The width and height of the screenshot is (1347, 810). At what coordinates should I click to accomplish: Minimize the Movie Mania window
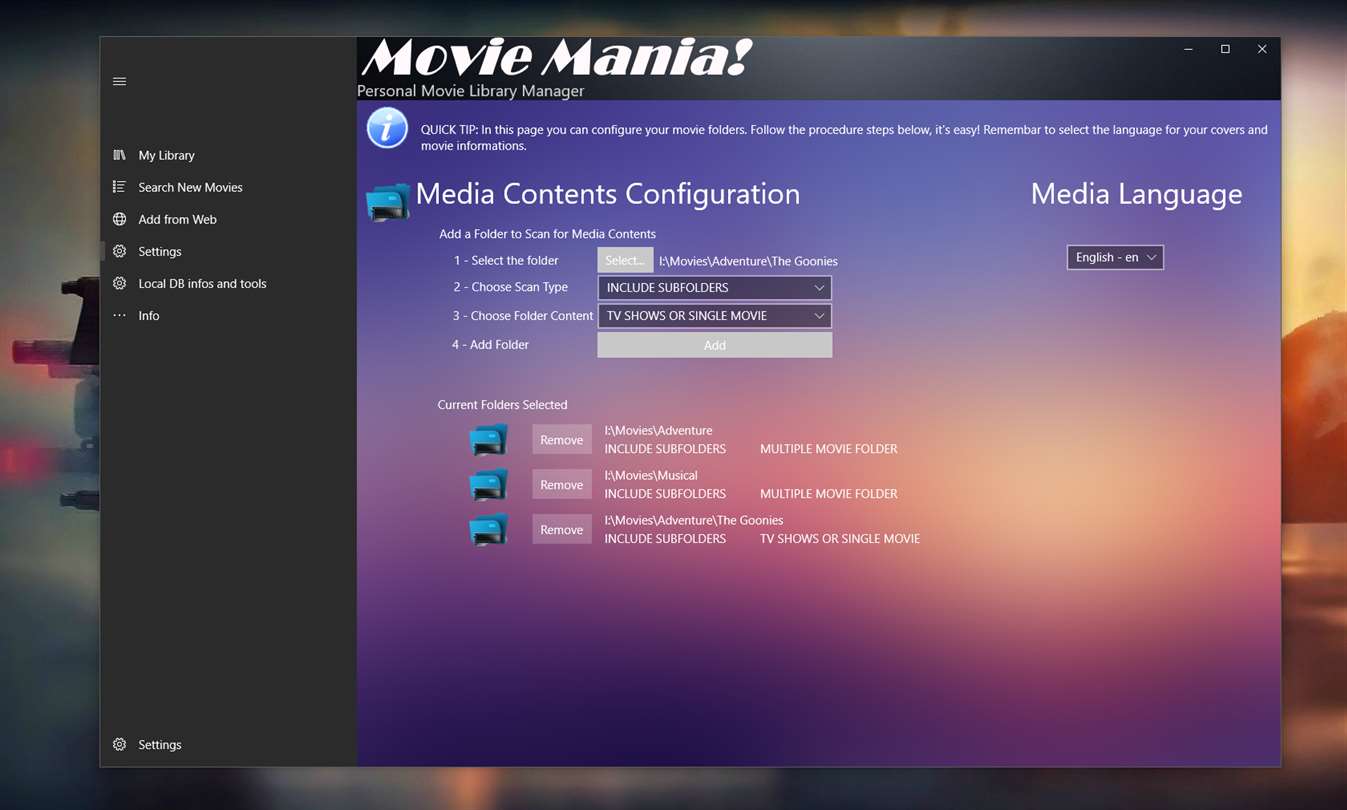click(x=1188, y=49)
